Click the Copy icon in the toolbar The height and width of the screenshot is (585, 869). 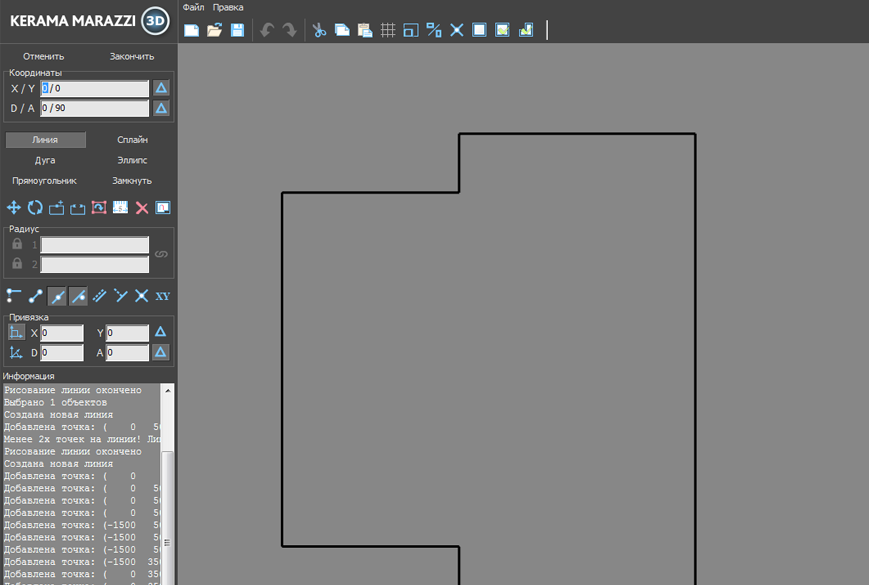(x=342, y=30)
